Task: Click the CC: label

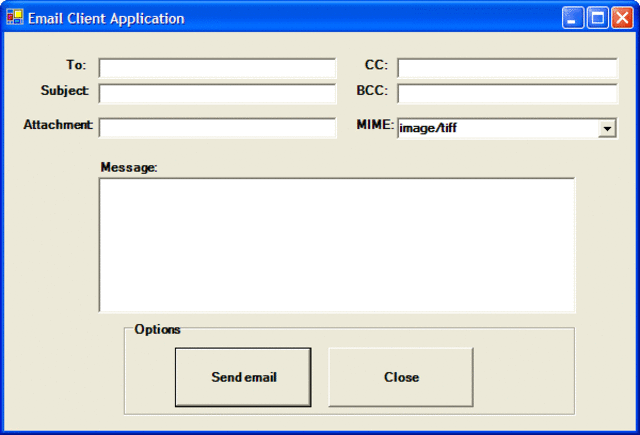Action: coord(376,65)
